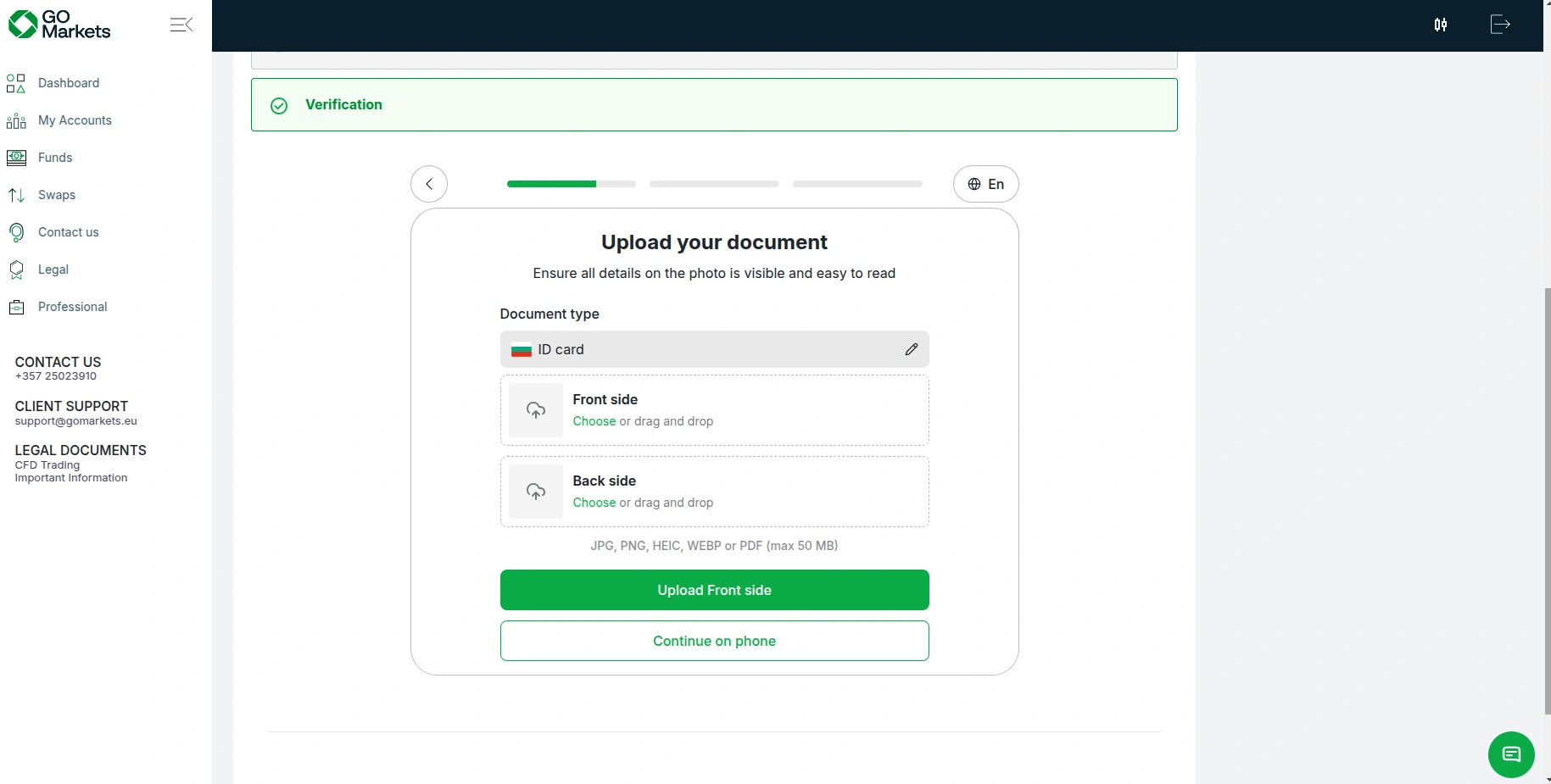The width and height of the screenshot is (1551, 784).
Task: Click the Front side upload cloud icon
Action: click(x=536, y=410)
